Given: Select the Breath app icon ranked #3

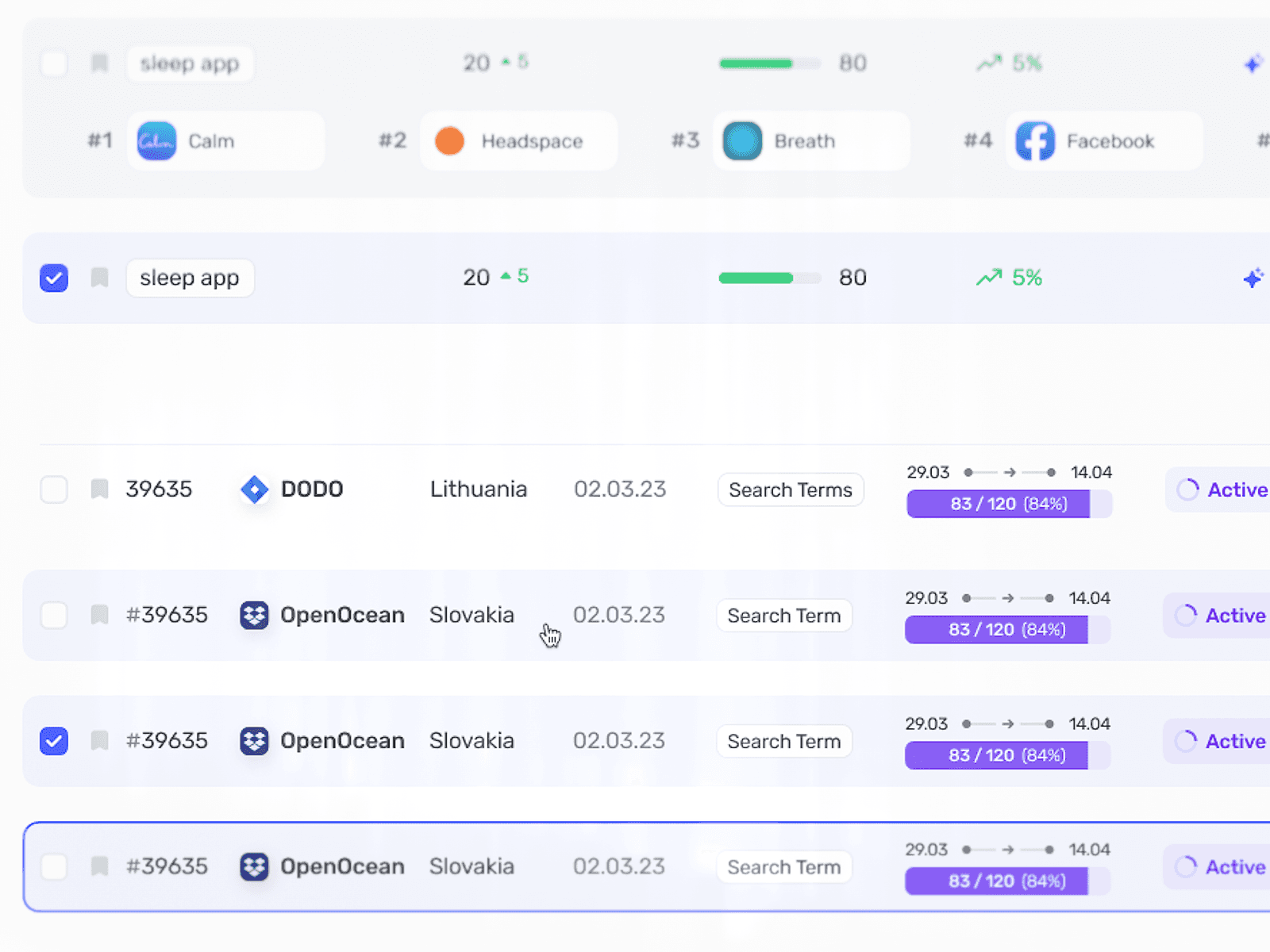Looking at the screenshot, I should click(742, 141).
